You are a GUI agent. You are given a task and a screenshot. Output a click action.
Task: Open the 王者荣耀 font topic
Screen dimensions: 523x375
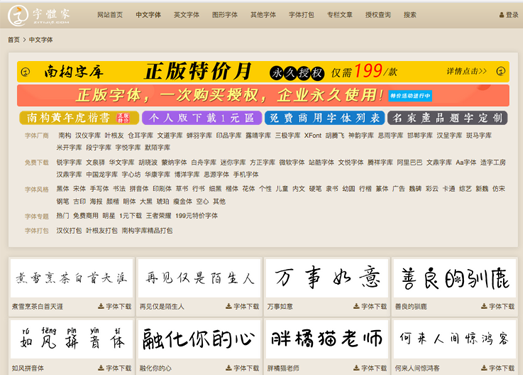(x=158, y=216)
